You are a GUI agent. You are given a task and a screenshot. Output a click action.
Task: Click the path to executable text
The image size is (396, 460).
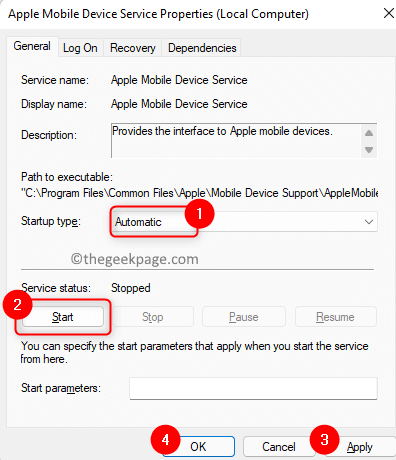click(199, 193)
